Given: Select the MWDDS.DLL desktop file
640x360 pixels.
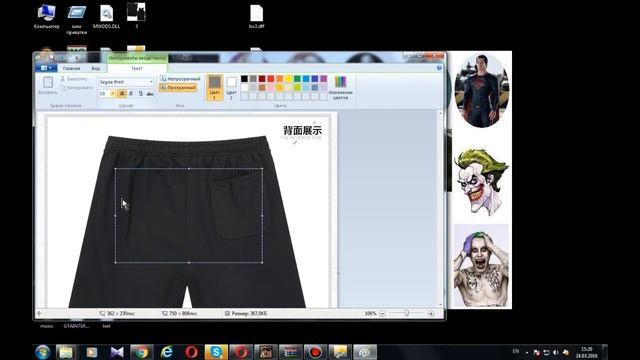Looking at the screenshot, I should tap(106, 16).
